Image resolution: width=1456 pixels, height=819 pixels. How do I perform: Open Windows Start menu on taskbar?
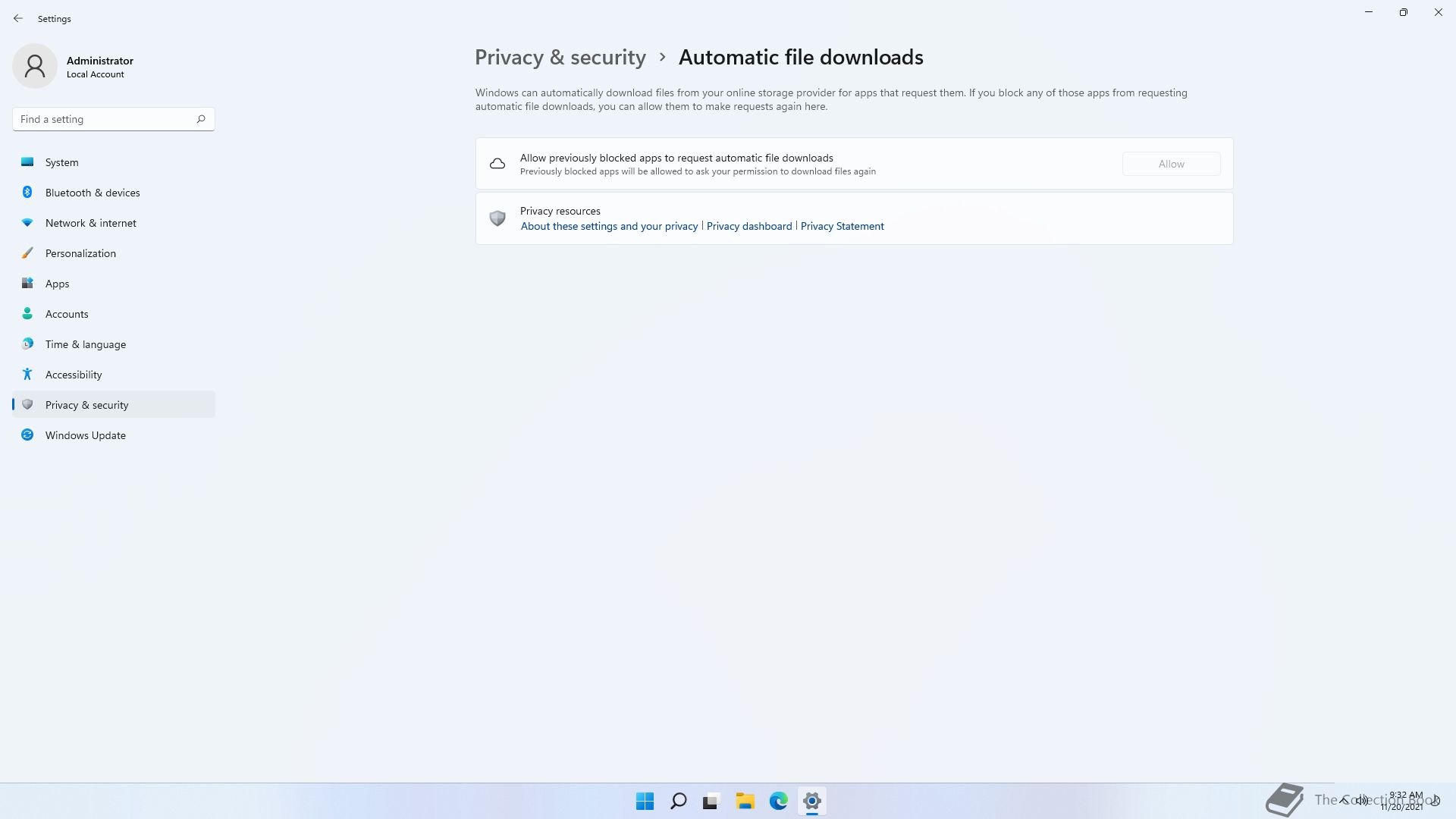645,801
